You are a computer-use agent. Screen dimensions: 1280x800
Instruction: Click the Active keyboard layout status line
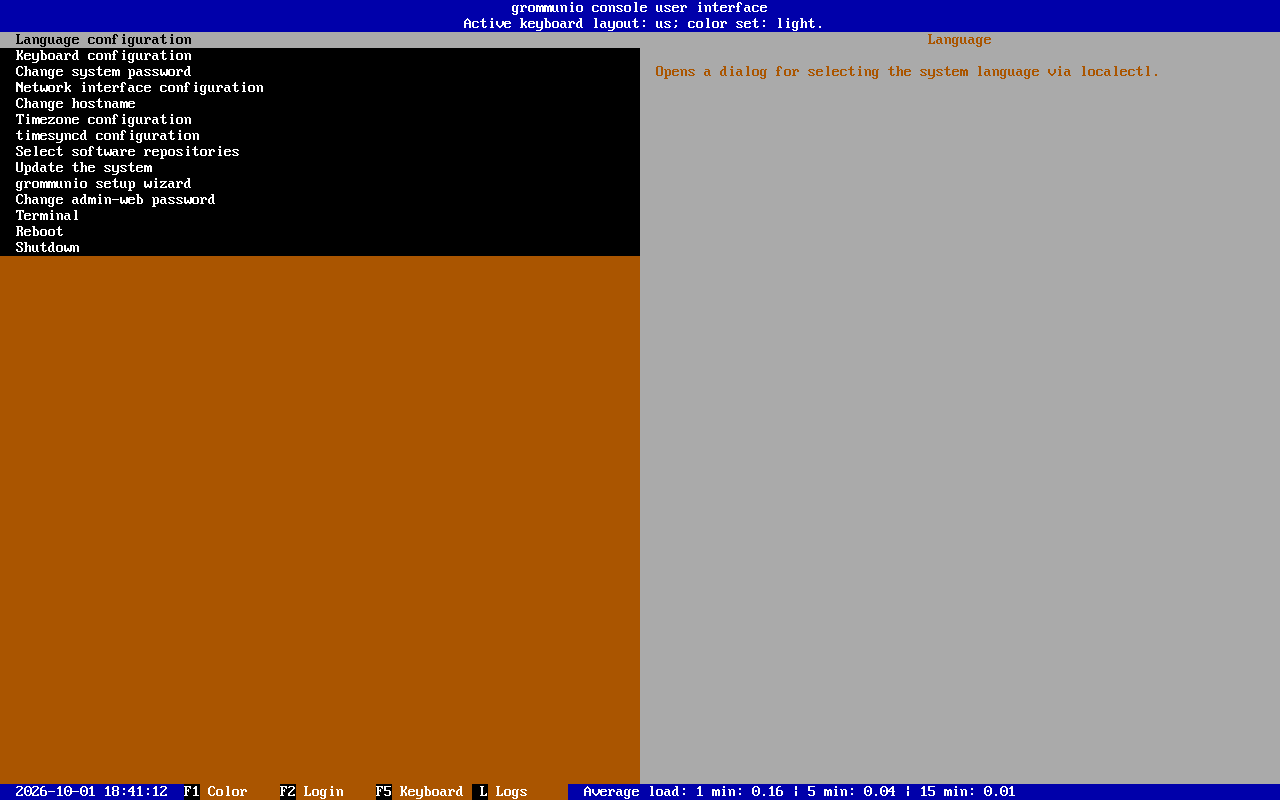[644, 24]
